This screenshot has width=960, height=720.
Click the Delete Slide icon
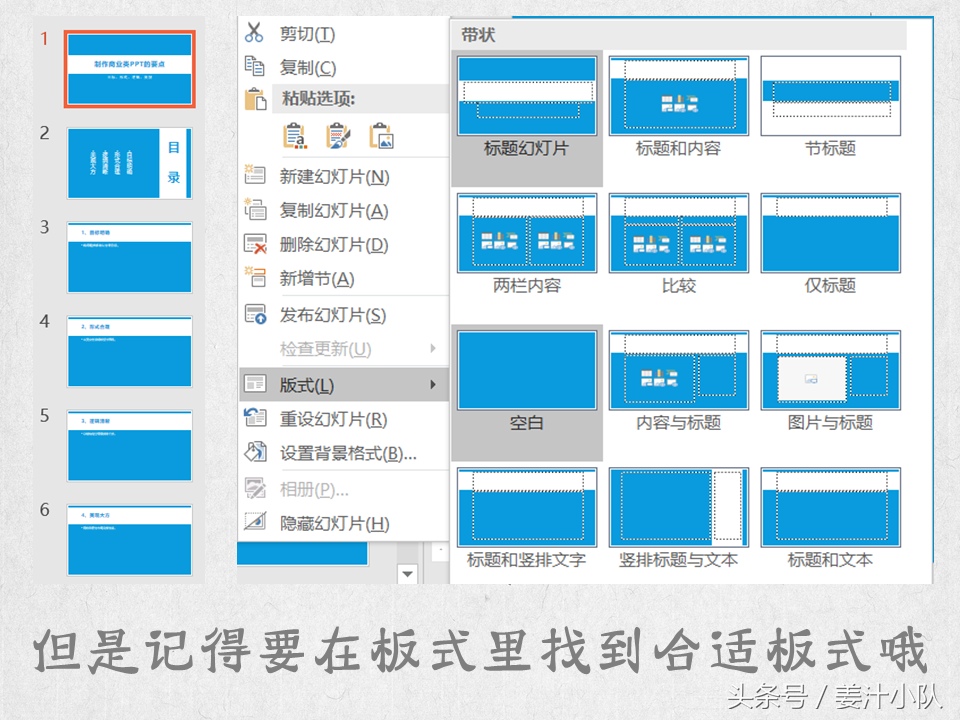click(x=255, y=243)
